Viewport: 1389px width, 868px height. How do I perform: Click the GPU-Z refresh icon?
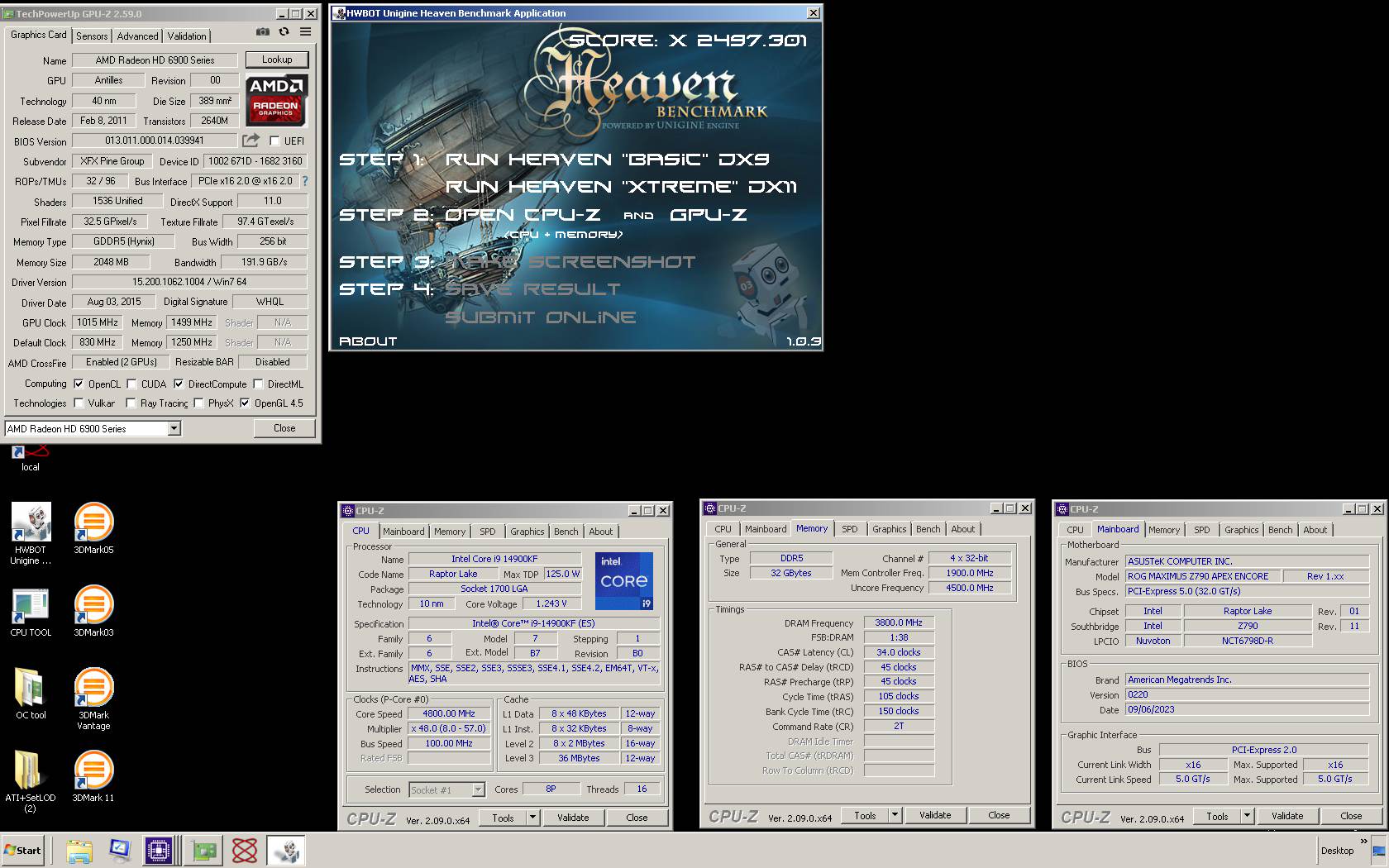tap(284, 32)
